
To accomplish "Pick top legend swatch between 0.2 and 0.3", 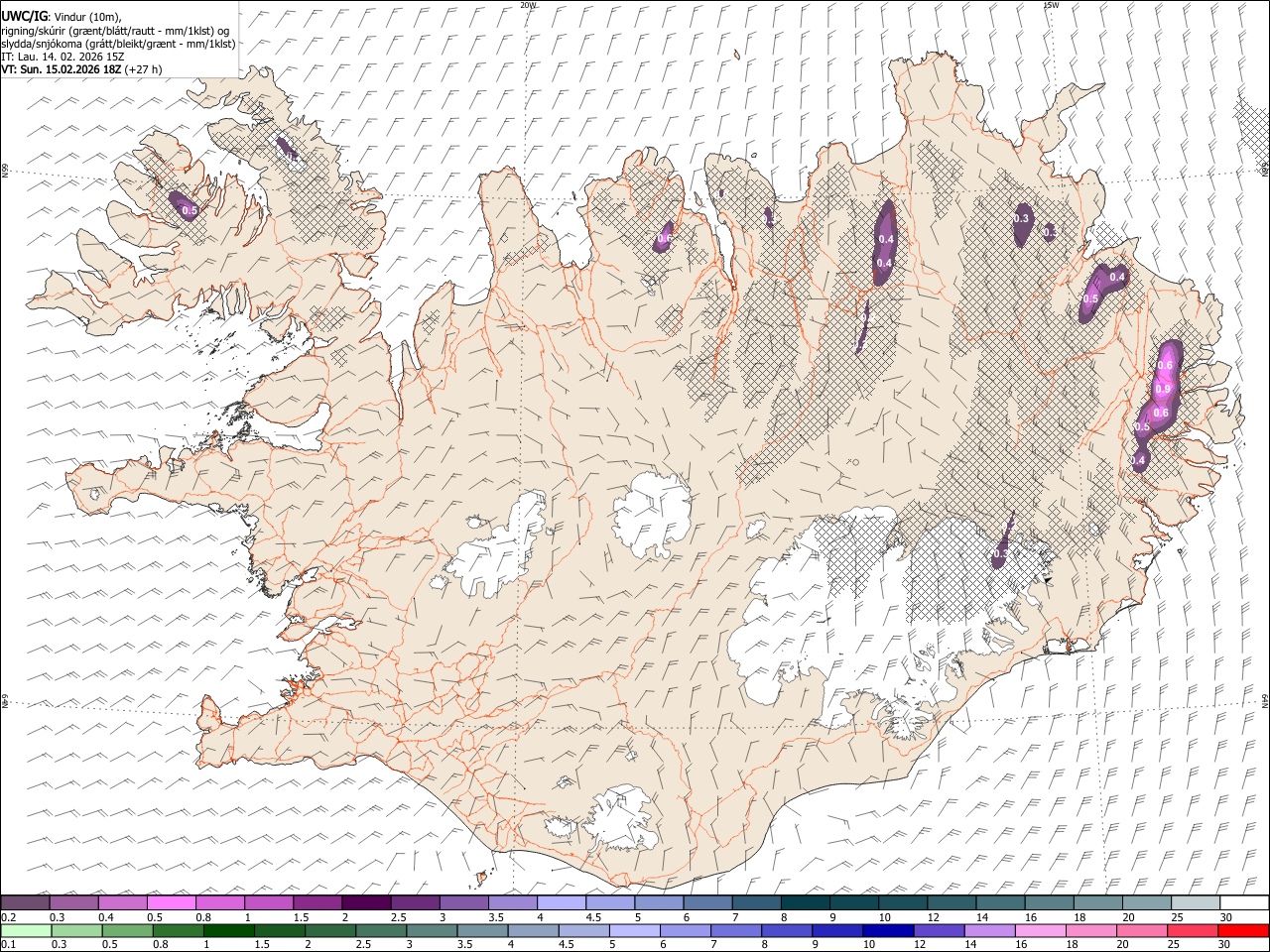I will tap(26, 902).
